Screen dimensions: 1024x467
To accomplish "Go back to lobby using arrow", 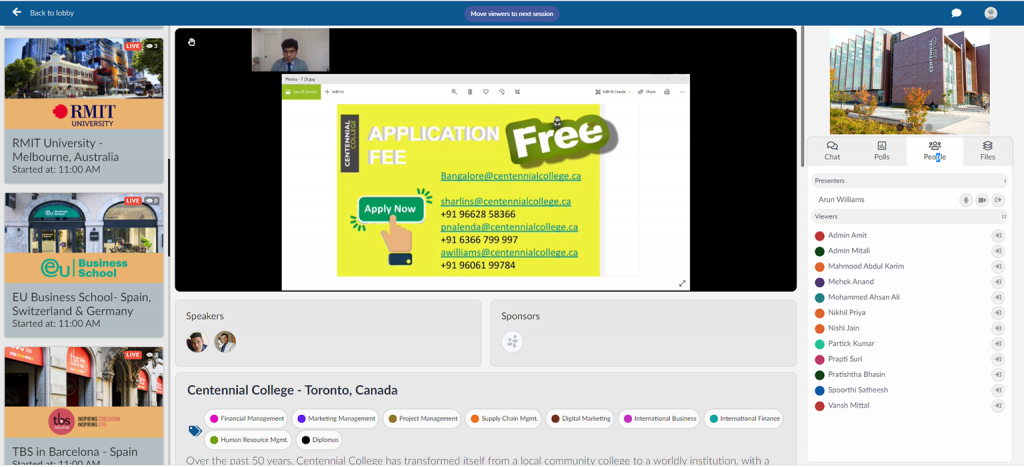I will pyautogui.click(x=16, y=12).
